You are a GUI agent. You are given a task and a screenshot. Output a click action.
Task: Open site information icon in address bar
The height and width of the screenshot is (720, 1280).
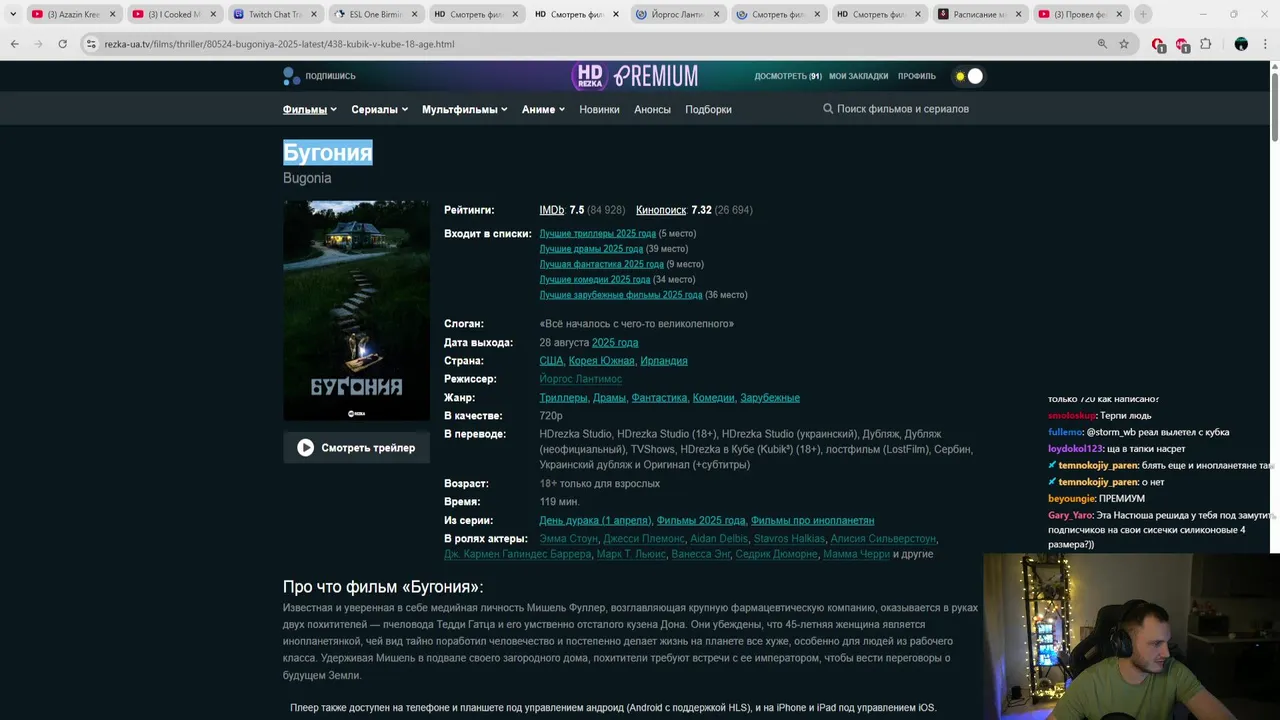pos(91,44)
